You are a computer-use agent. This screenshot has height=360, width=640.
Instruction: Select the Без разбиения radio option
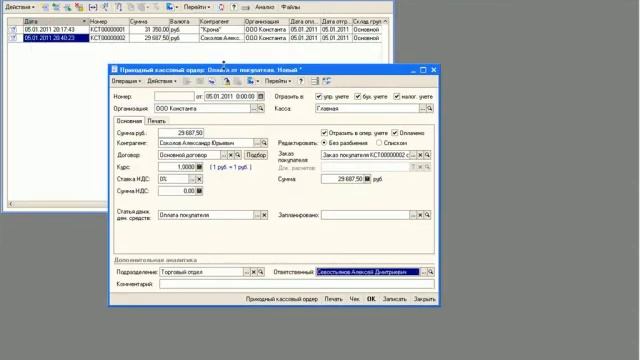click(324, 143)
